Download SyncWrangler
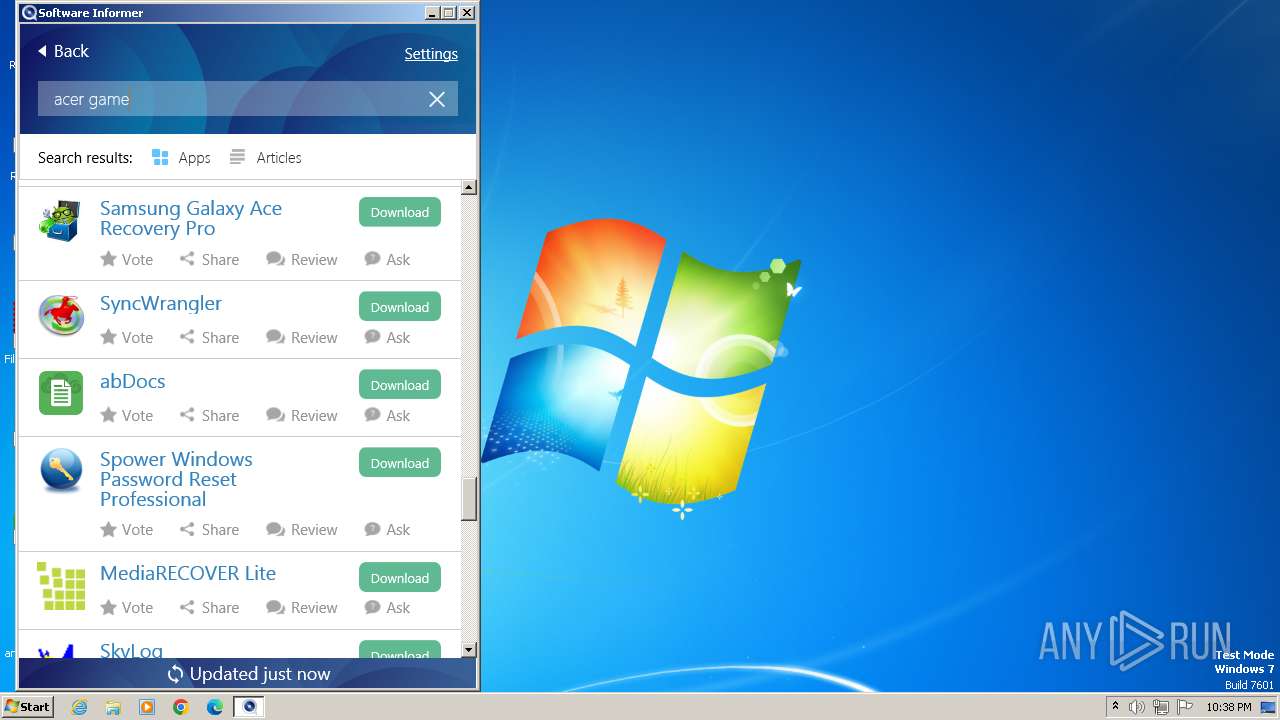The height and width of the screenshot is (720, 1280). pyautogui.click(x=400, y=307)
